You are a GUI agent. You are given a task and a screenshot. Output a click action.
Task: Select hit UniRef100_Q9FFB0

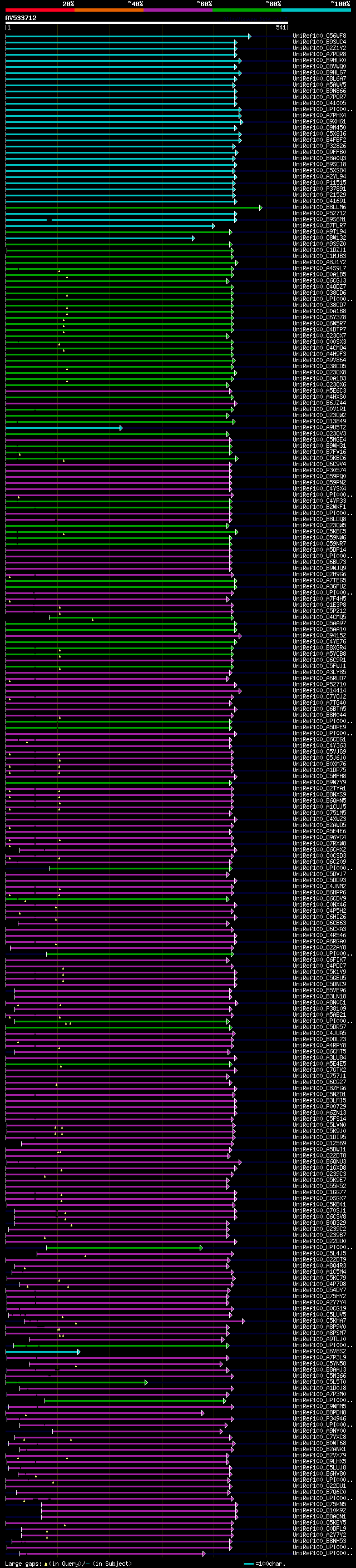pyautogui.click(x=319, y=152)
